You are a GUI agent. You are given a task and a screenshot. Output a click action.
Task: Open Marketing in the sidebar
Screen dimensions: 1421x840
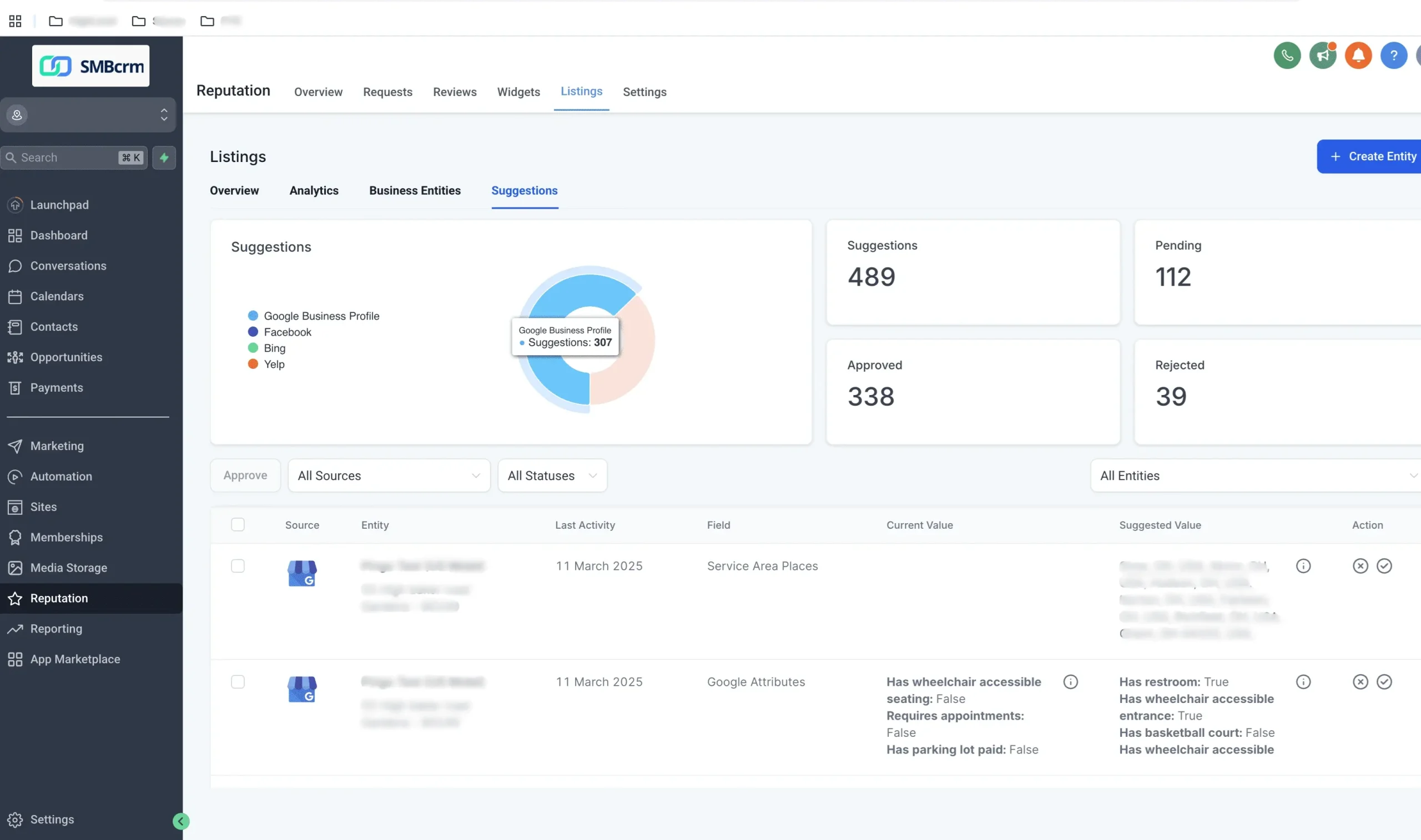pyautogui.click(x=57, y=446)
